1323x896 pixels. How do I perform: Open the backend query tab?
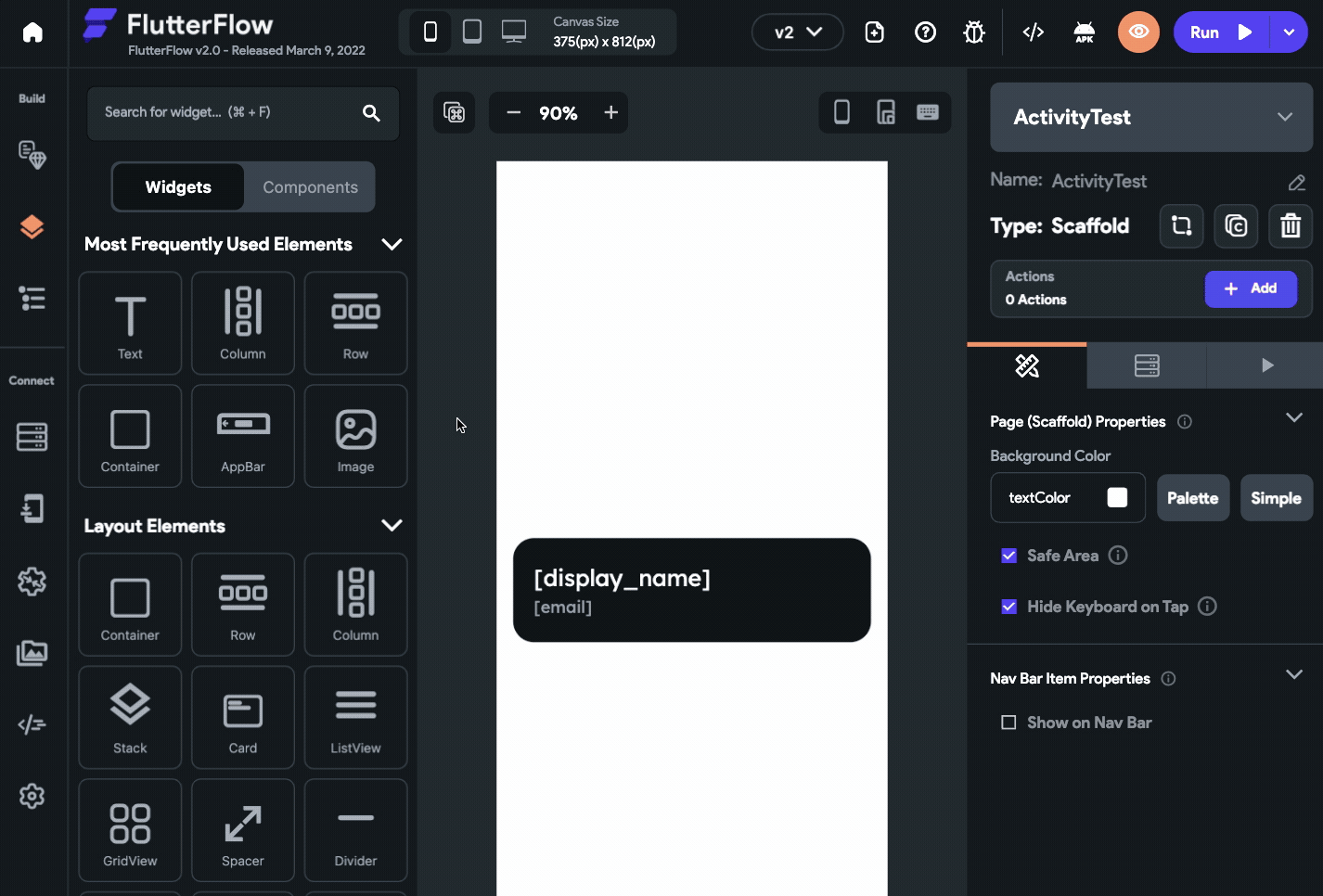coord(1147,365)
